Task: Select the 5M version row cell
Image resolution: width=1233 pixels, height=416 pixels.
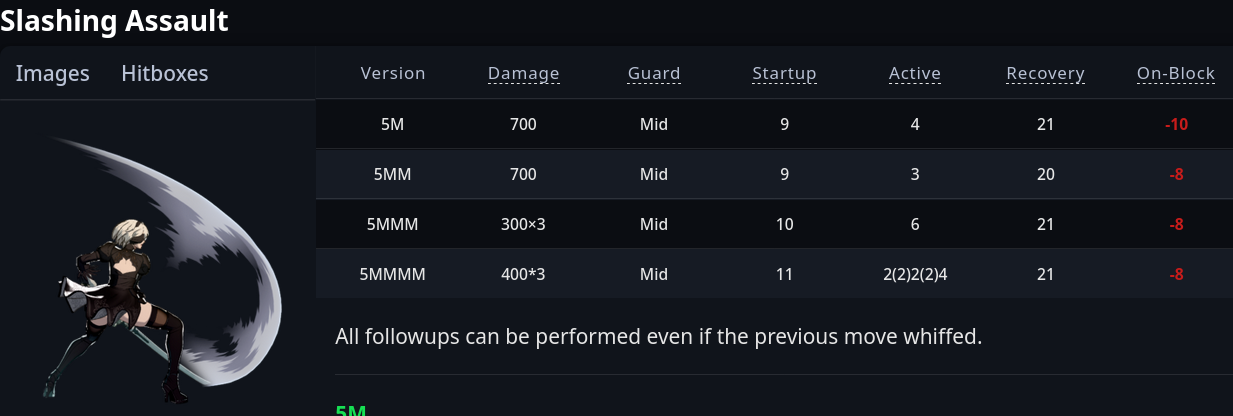Action: coord(393,125)
